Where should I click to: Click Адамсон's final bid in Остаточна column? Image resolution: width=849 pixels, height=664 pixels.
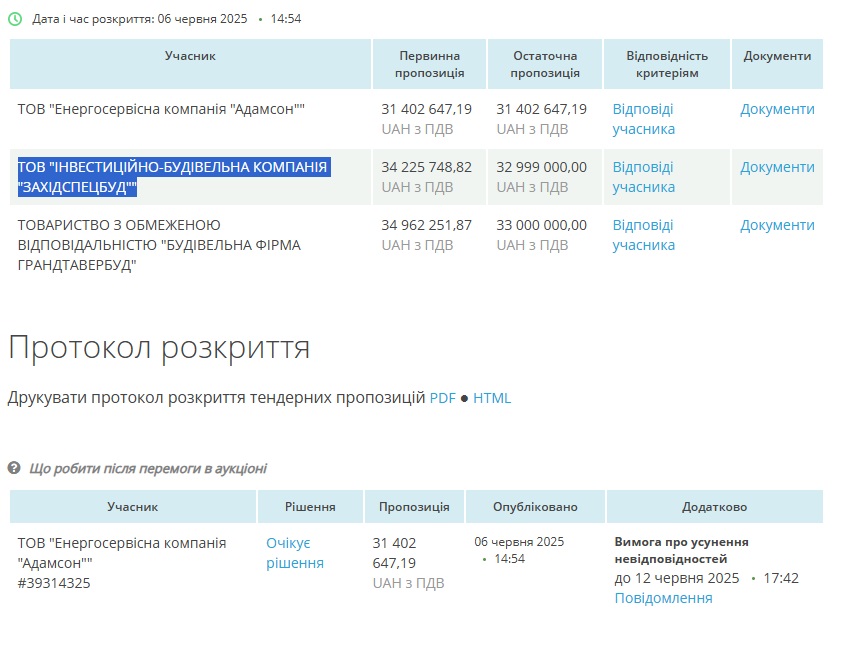[541, 109]
